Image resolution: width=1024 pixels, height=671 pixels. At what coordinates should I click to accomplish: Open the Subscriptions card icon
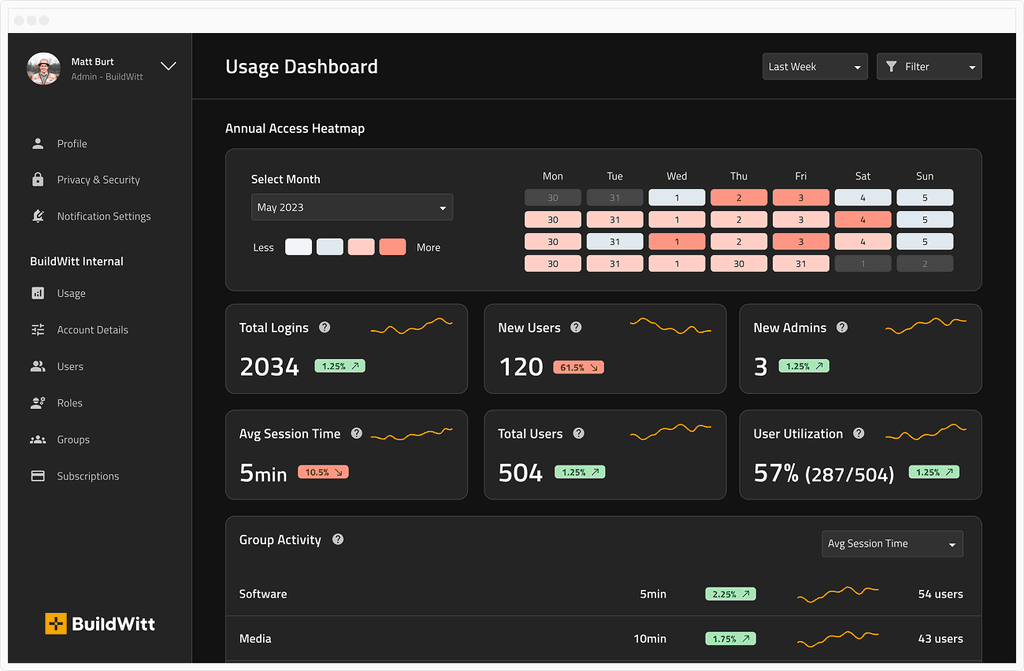[x=38, y=476]
